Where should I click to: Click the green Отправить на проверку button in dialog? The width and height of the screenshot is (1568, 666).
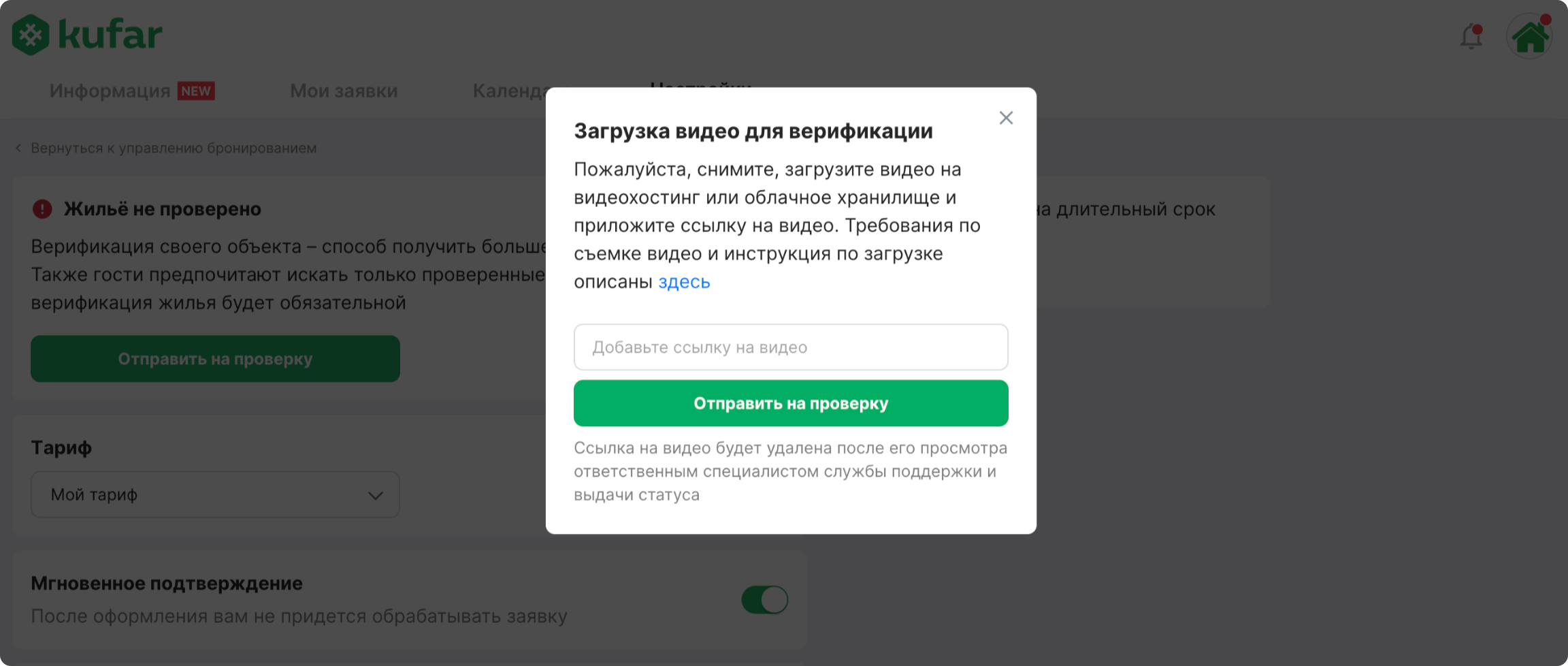tap(791, 403)
